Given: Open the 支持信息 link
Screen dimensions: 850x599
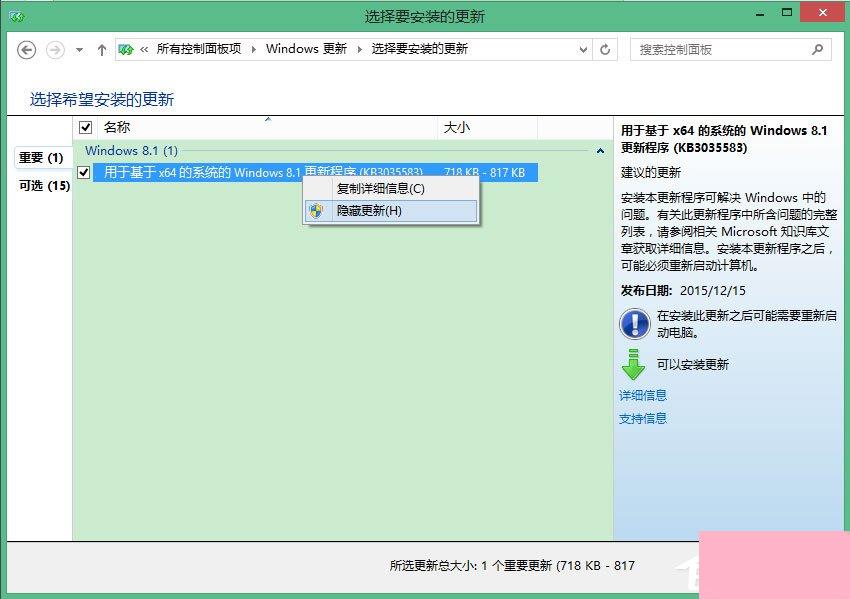Looking at the screenshot, I should tap(643, 418).
